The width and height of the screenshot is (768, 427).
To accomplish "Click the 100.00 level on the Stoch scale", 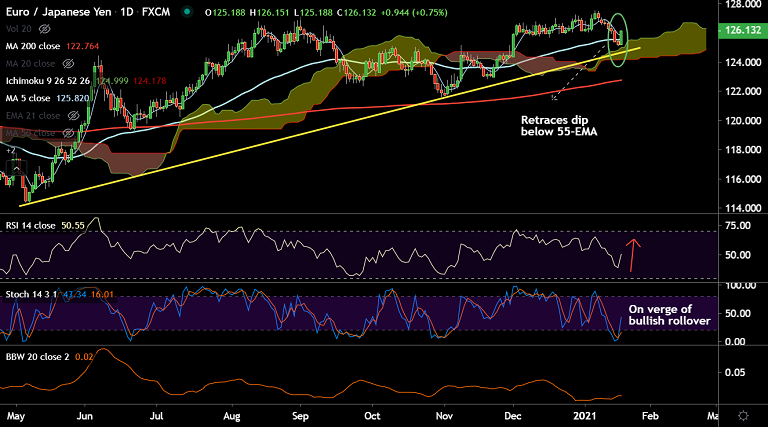I will pos(741,285).
